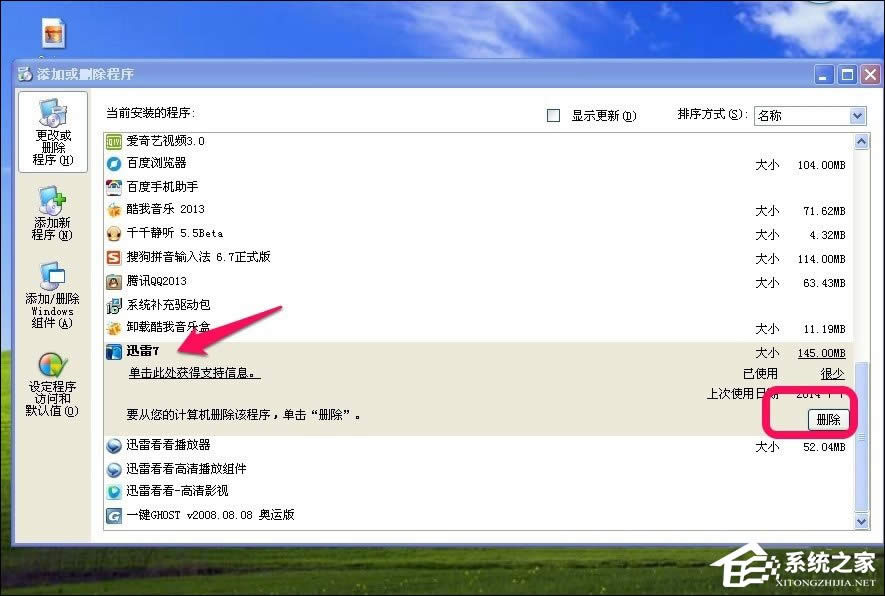885x596 pixels.
Task: Switch to 更改或删除程序 sidebar tab
Action: [x=52, y=133]
